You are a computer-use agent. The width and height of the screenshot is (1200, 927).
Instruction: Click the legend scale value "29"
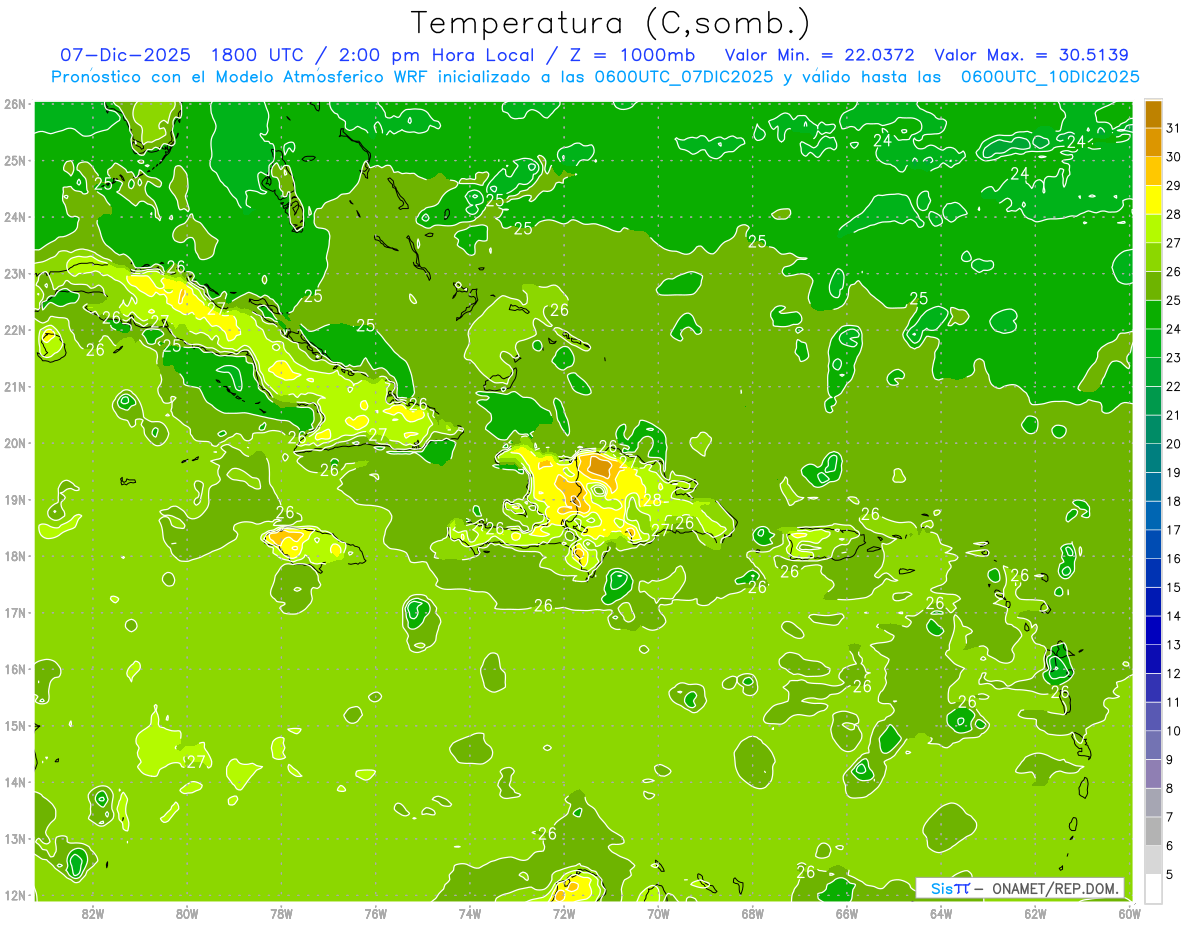pyautogui.click(x=1174, y=185)
